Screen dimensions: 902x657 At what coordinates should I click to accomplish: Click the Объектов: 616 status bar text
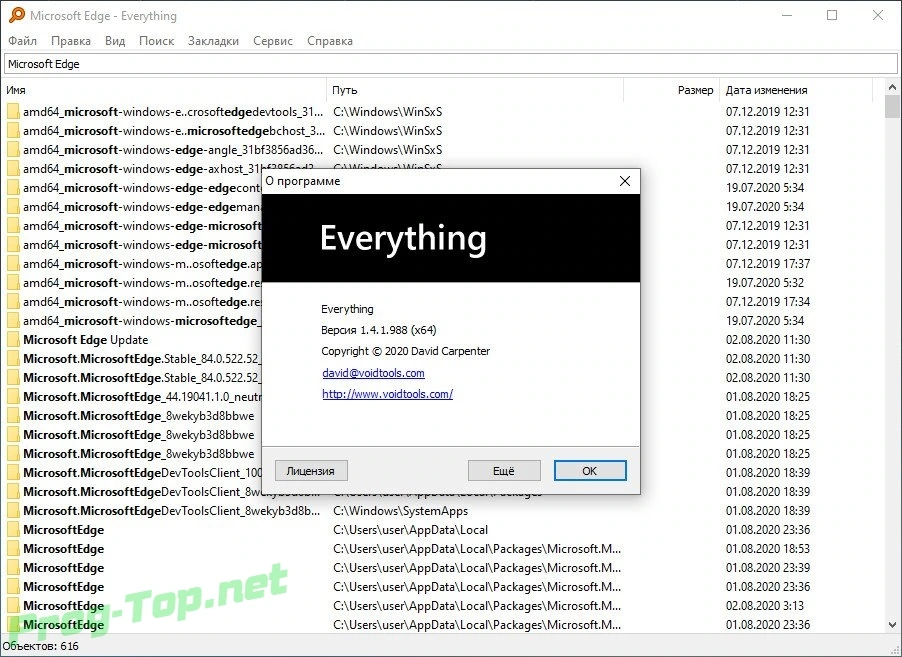coord(40,646)
